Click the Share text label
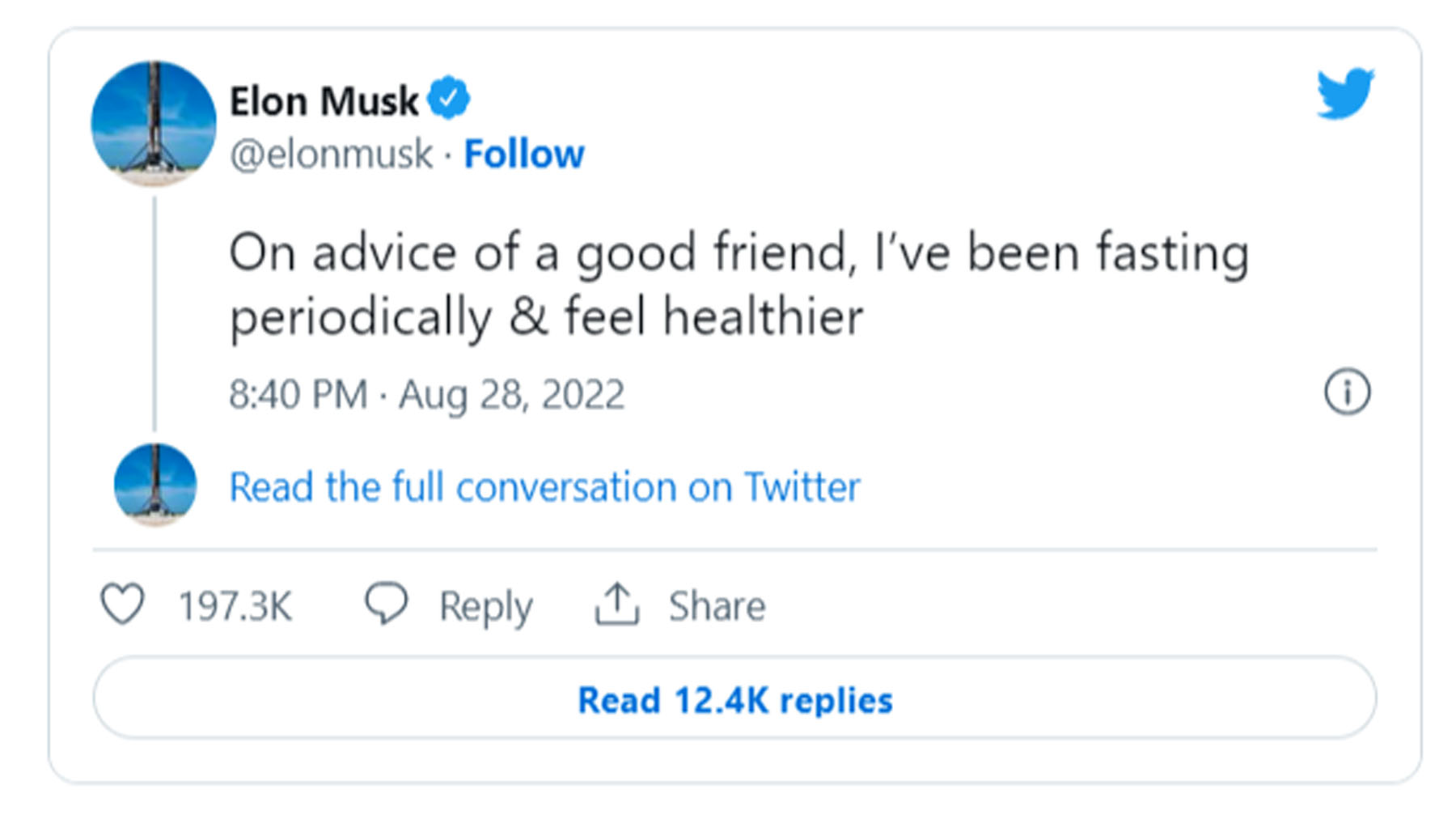The image size is (1456, 819). click(x=717, y=606)
